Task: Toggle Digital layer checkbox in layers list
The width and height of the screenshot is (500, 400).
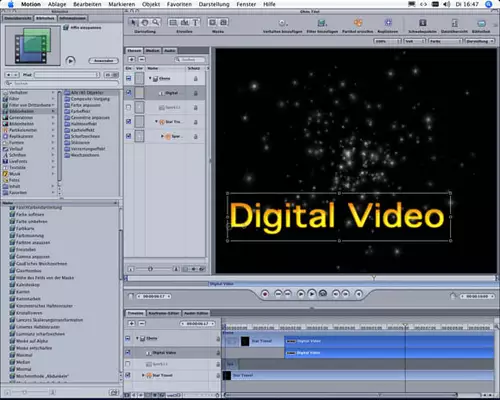Action: (x=129, y=93)
